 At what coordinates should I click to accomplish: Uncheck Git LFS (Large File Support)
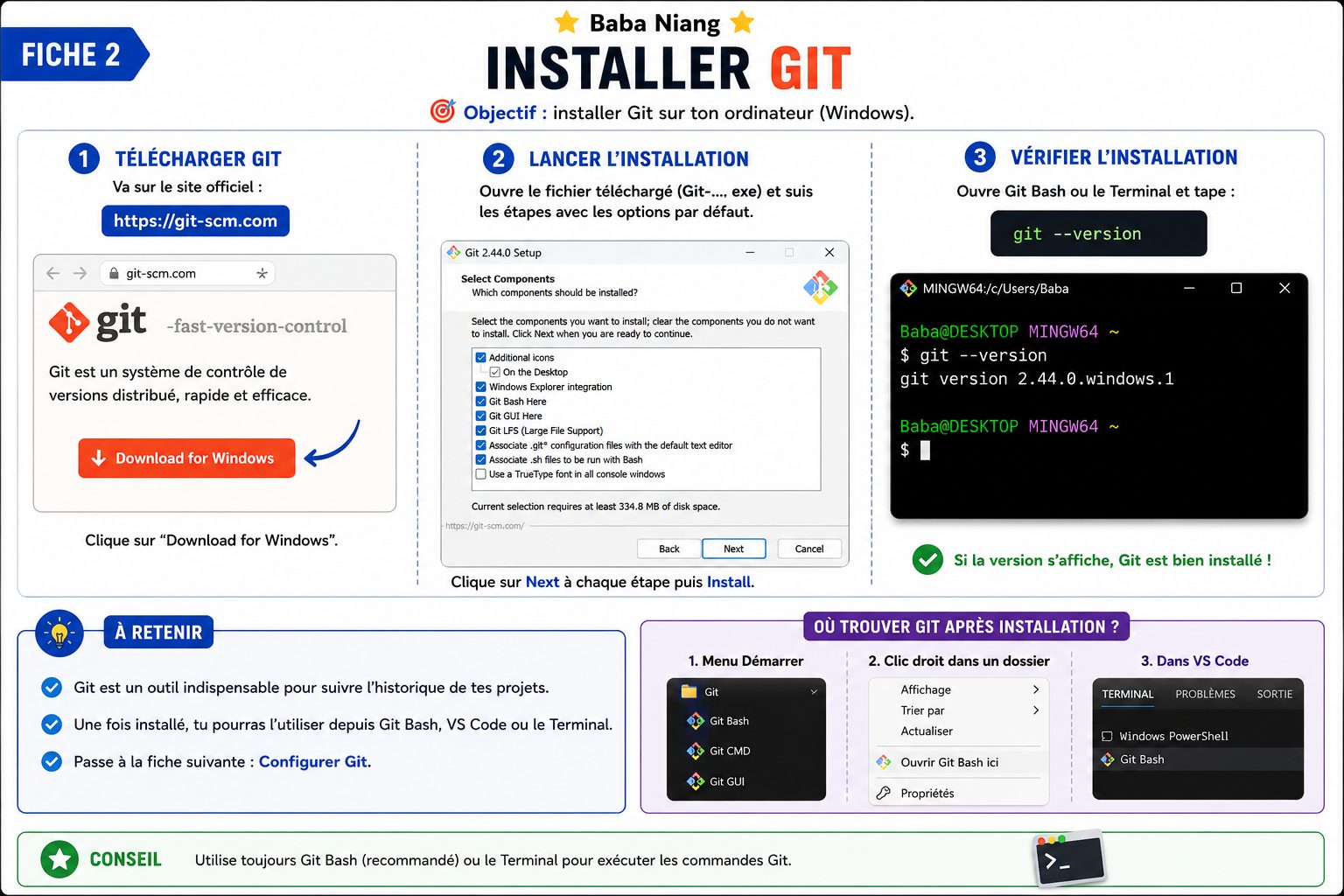point(480,430)
